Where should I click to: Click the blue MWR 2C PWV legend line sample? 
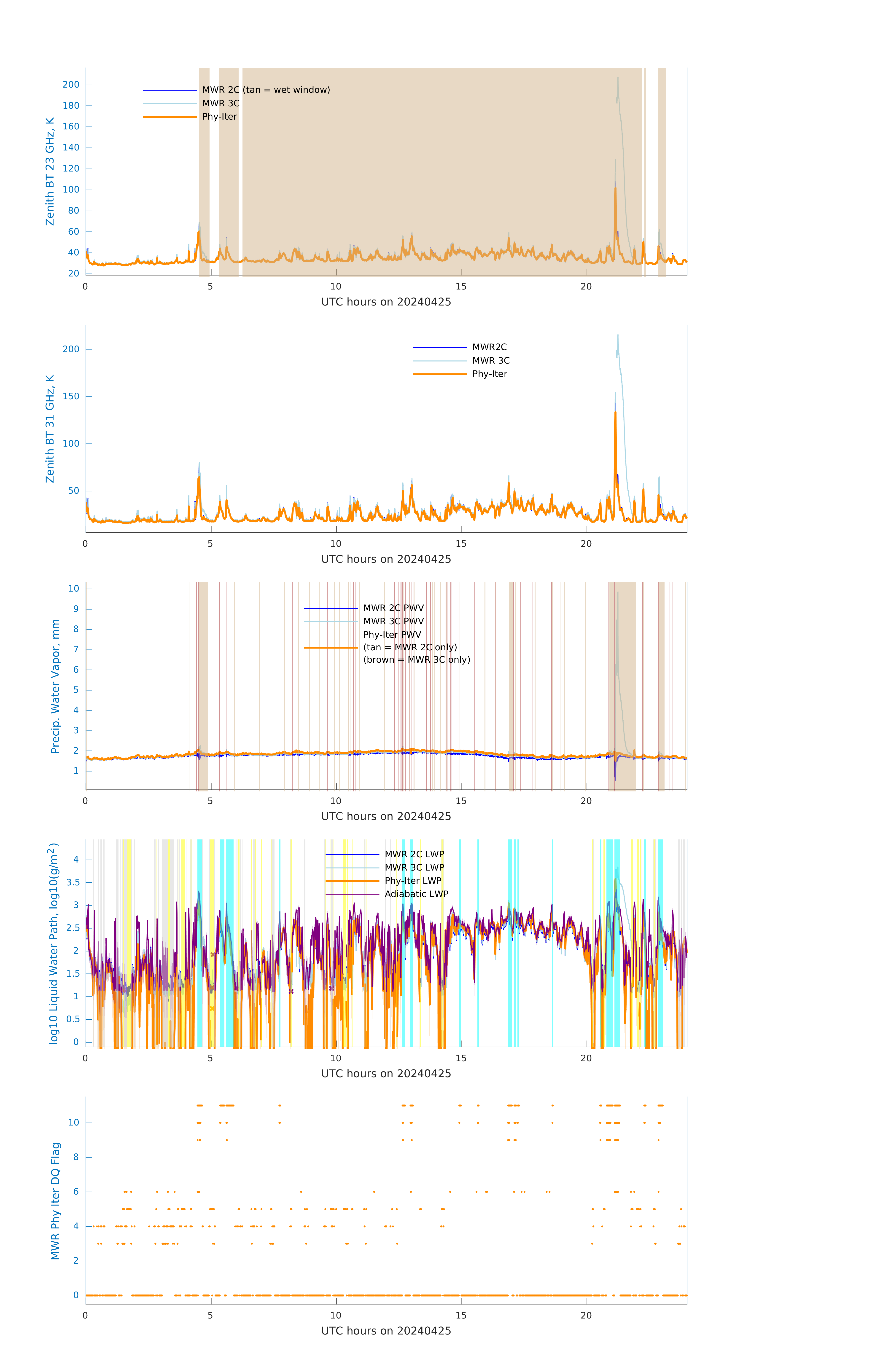331,608
